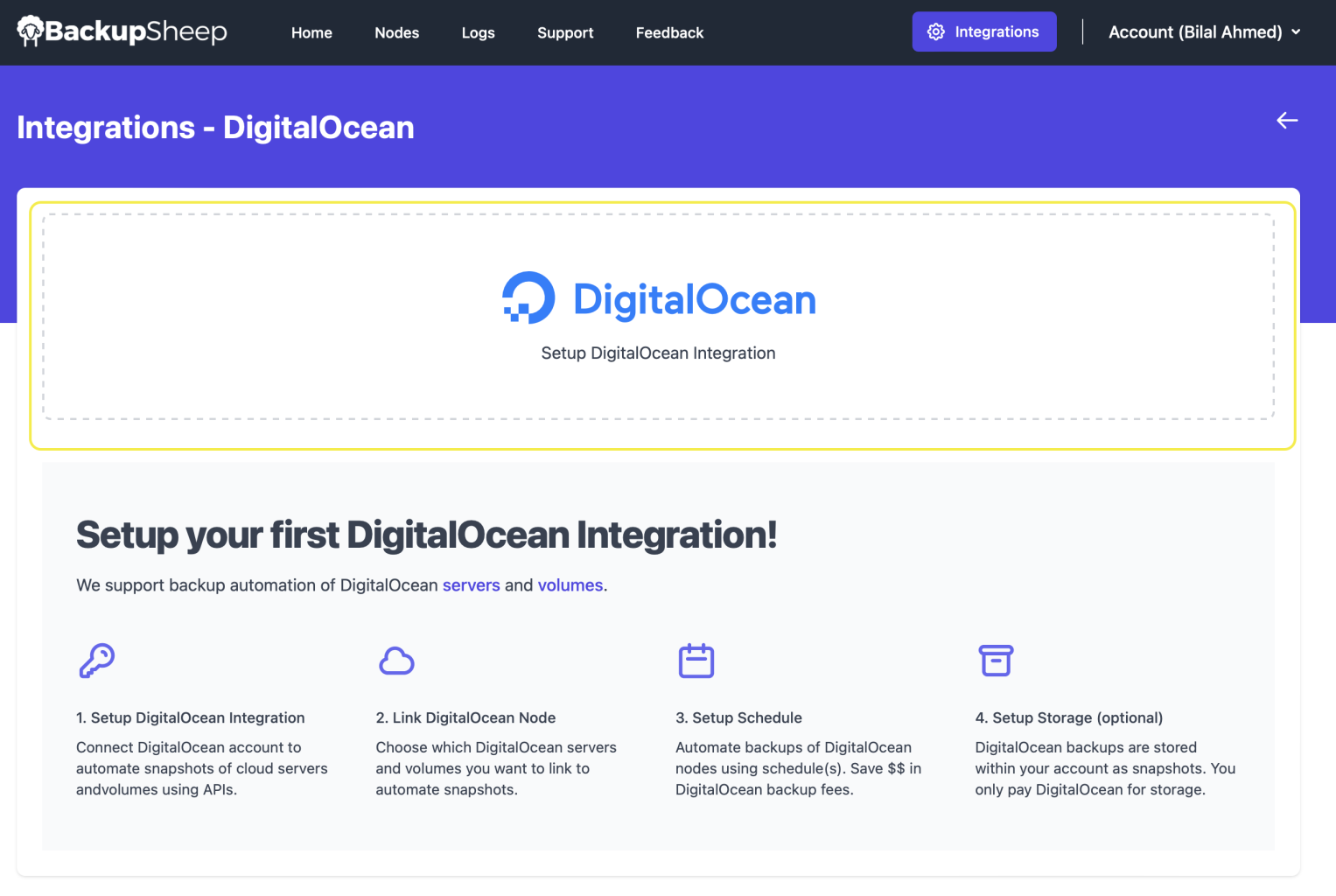Click 'Setup your first DigitalOcean Integration!' heading

[x=426, y=535]
